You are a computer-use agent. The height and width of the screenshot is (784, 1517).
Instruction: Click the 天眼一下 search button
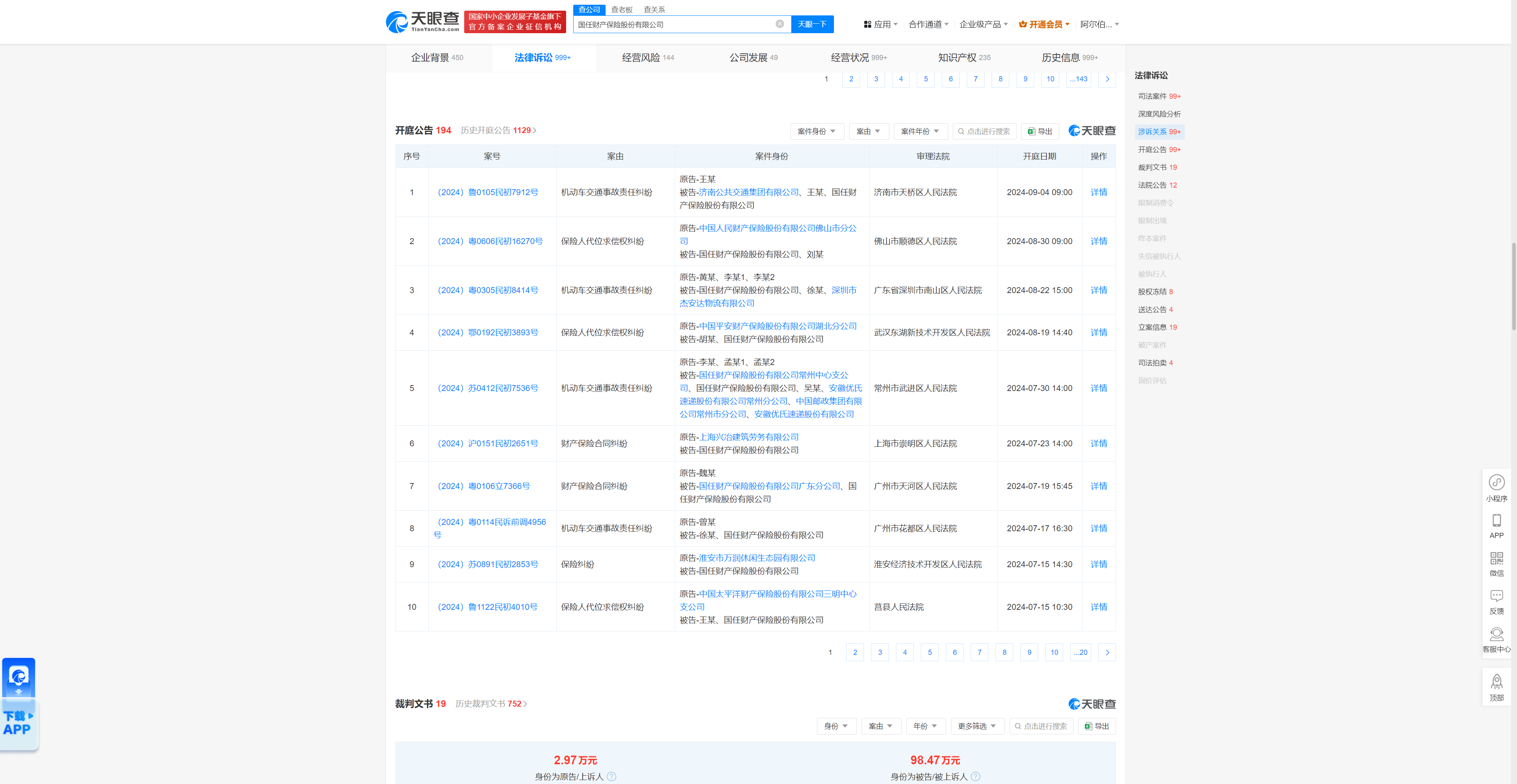point(812,24)
